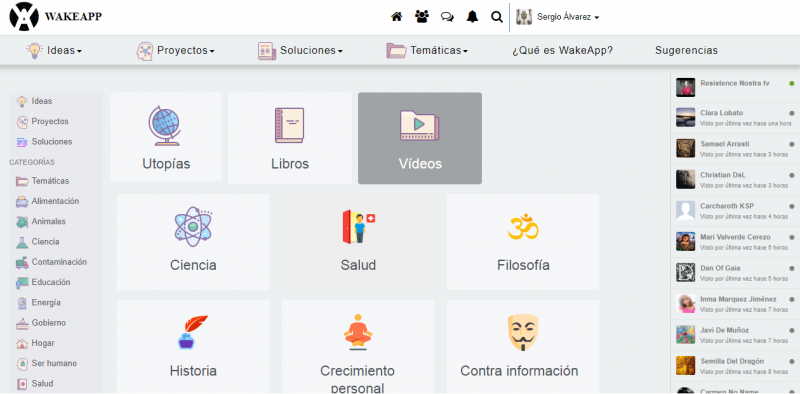Screen dimensions: 800x394
Task: Open the Sugerencias menu item
Action: (686, 51)
